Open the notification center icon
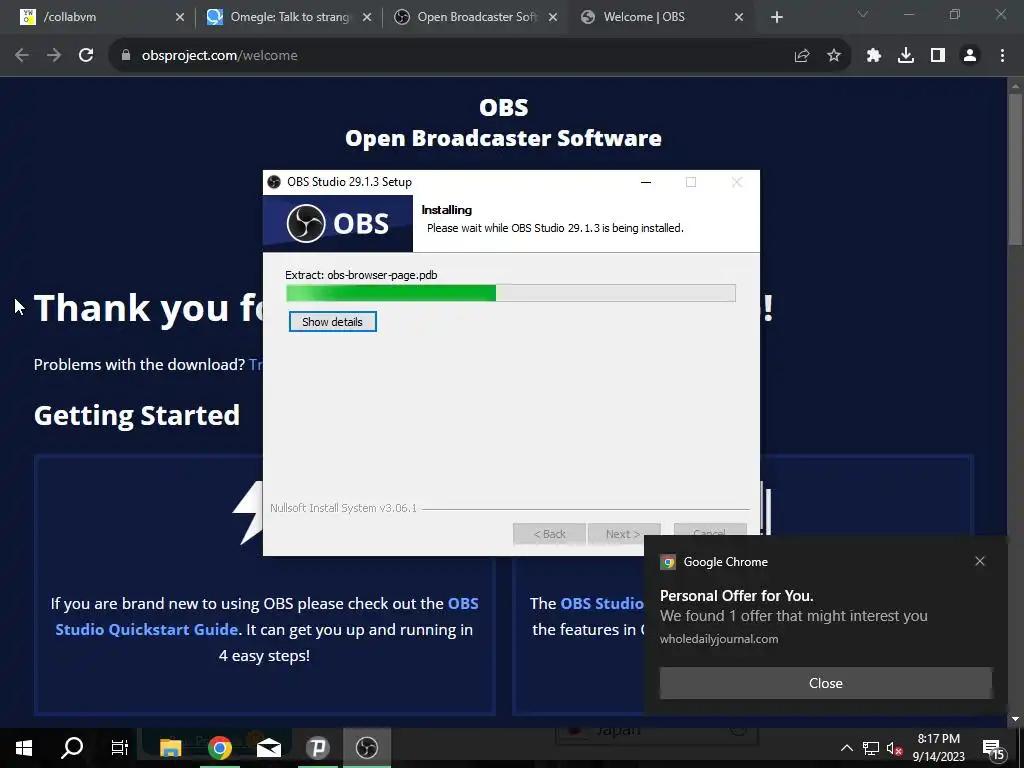 [x=993, y=749]
